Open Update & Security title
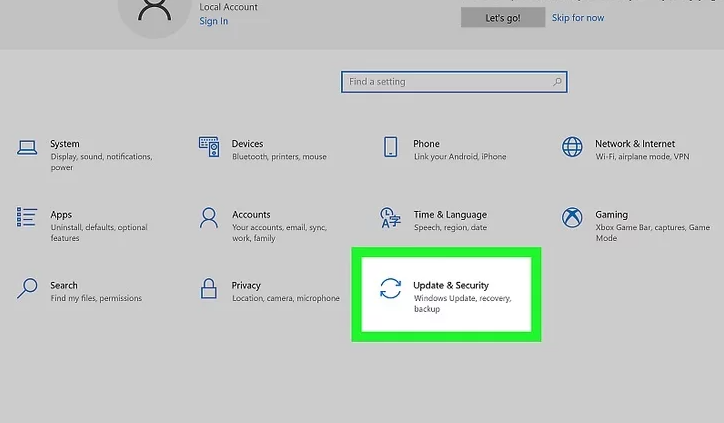 tap(451, 285)
